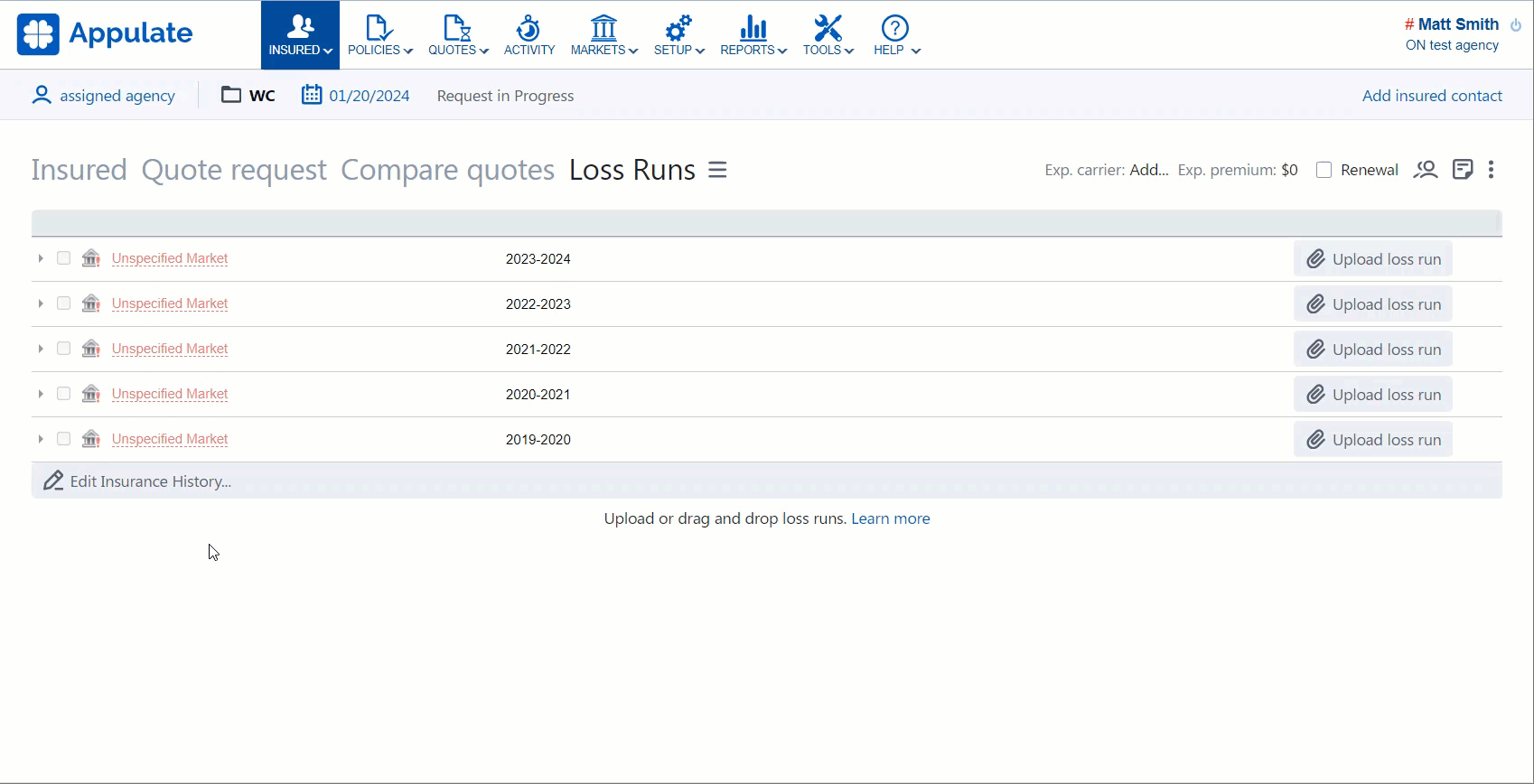Check the 2019-2020 row checkbox

(x=63, y=439)
